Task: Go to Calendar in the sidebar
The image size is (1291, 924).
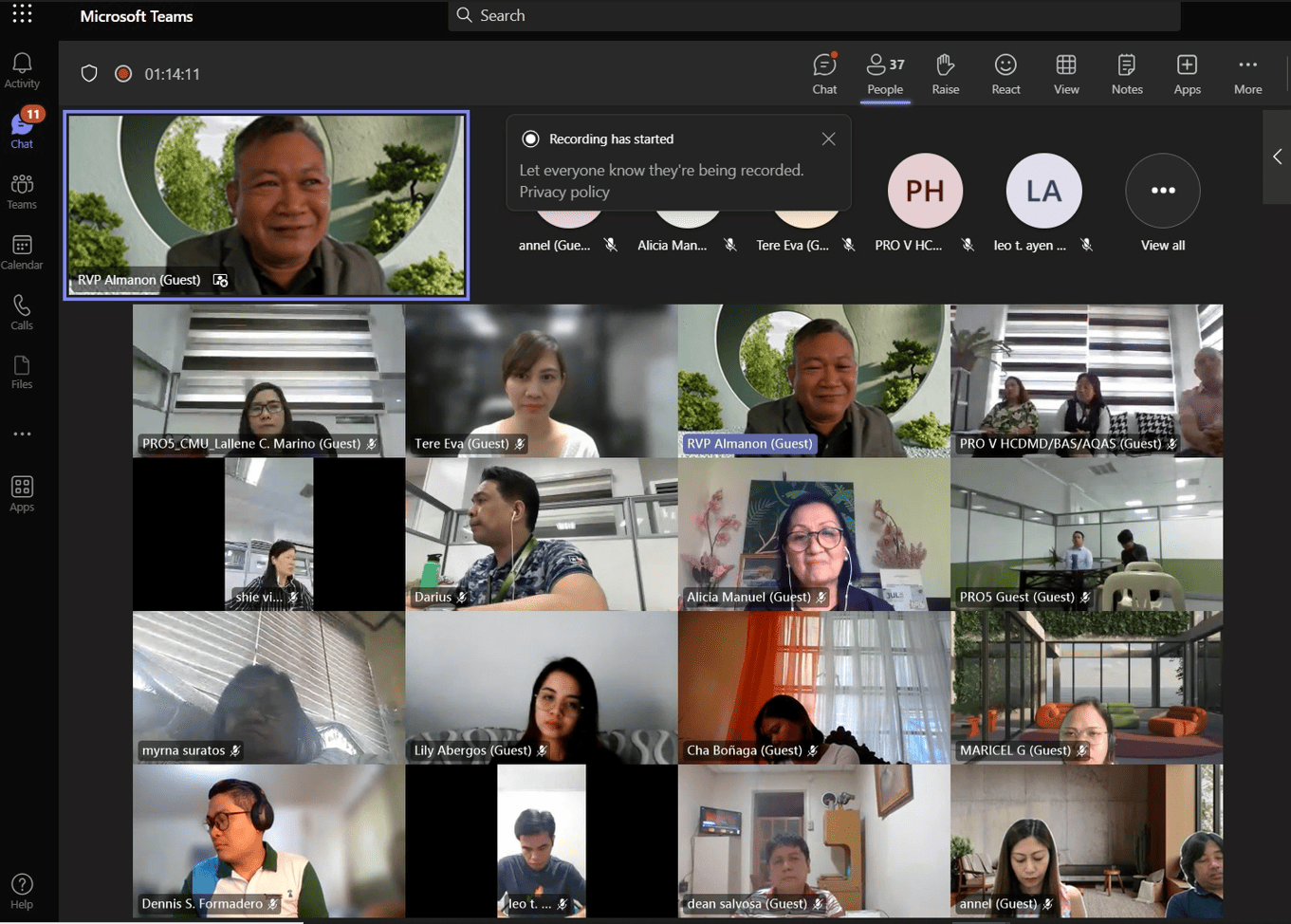Action: click(x=22, y=252)
